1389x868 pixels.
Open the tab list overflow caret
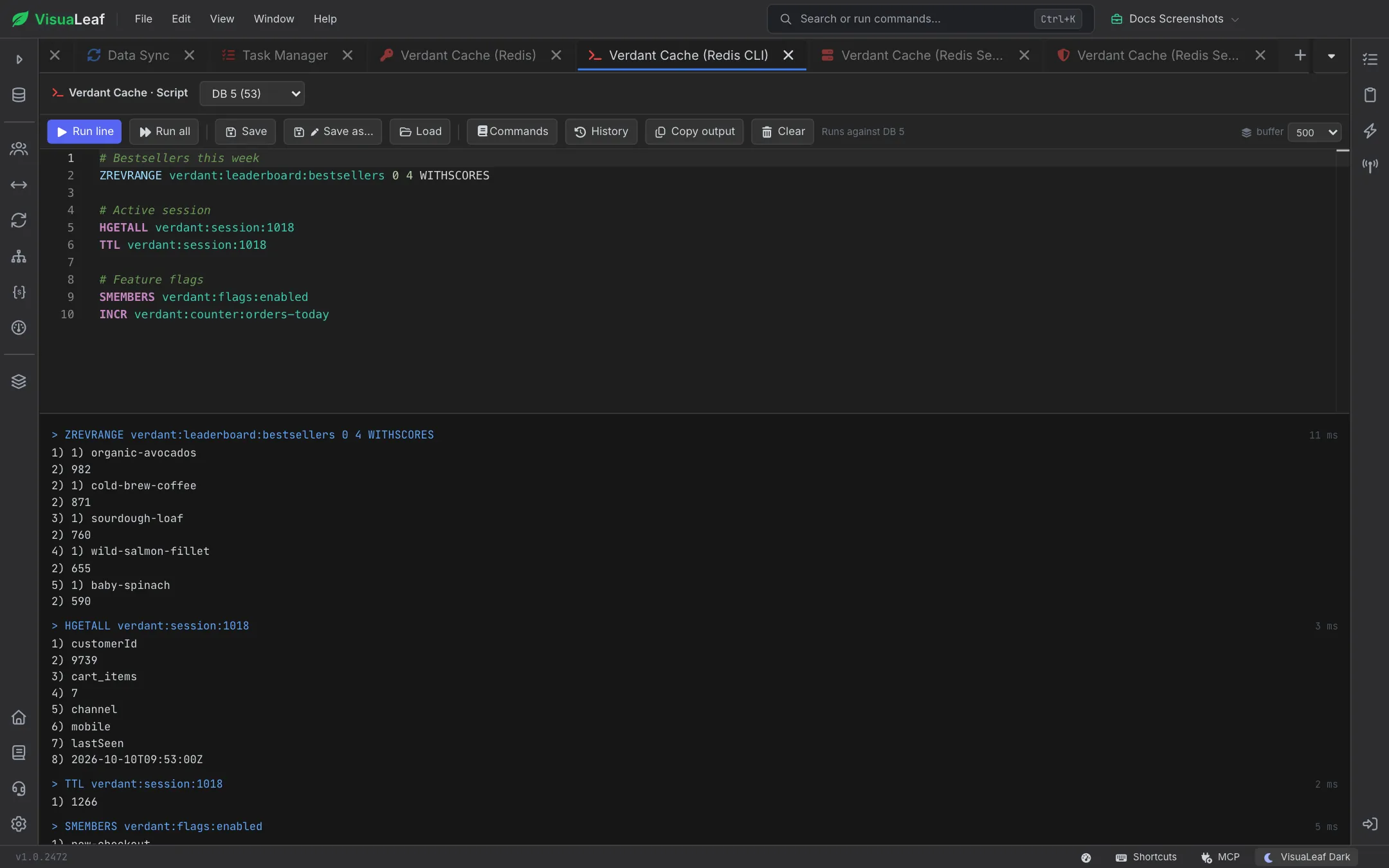coord(1331,56)
